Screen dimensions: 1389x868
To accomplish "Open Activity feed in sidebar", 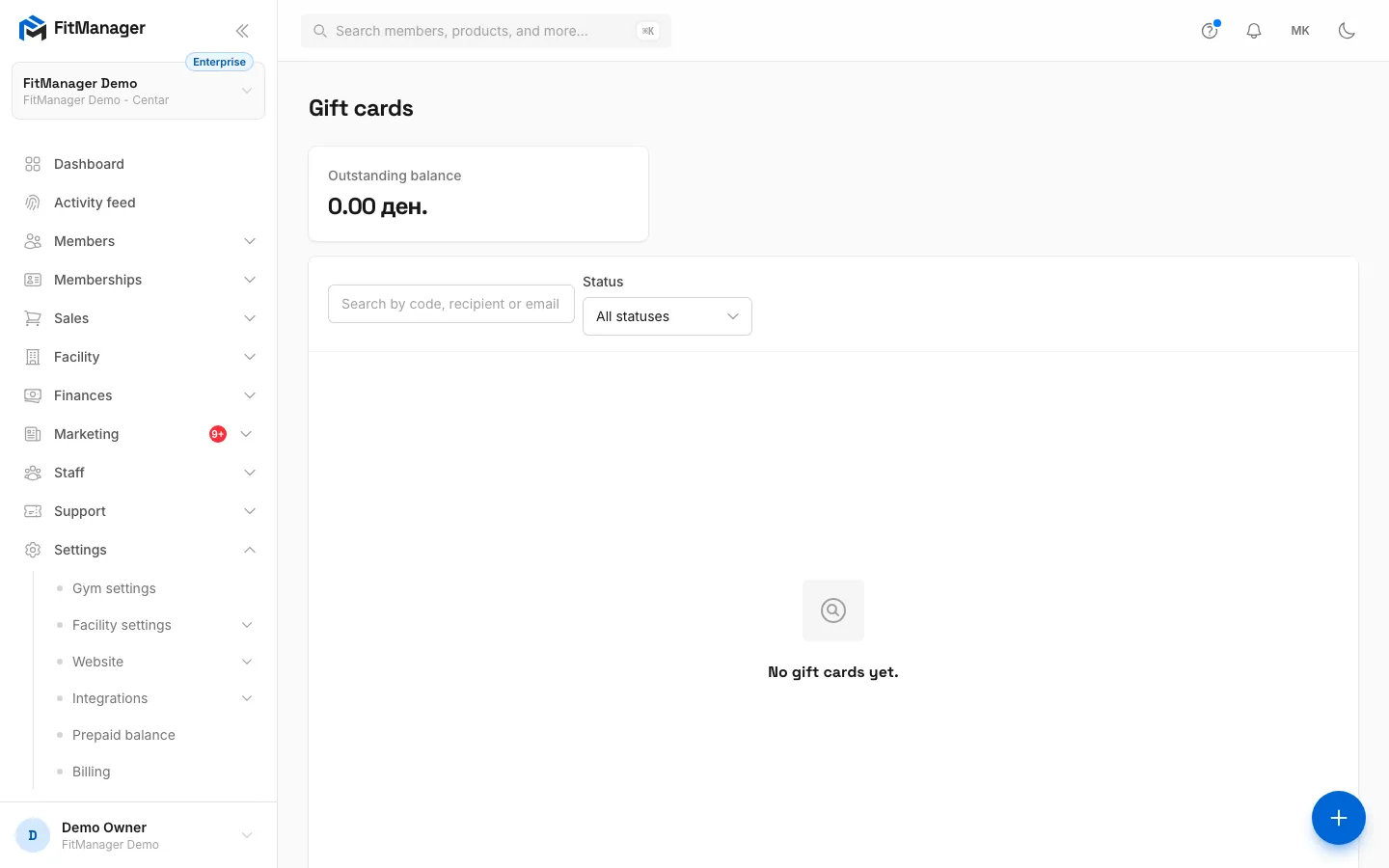I will tap(139, 203).
